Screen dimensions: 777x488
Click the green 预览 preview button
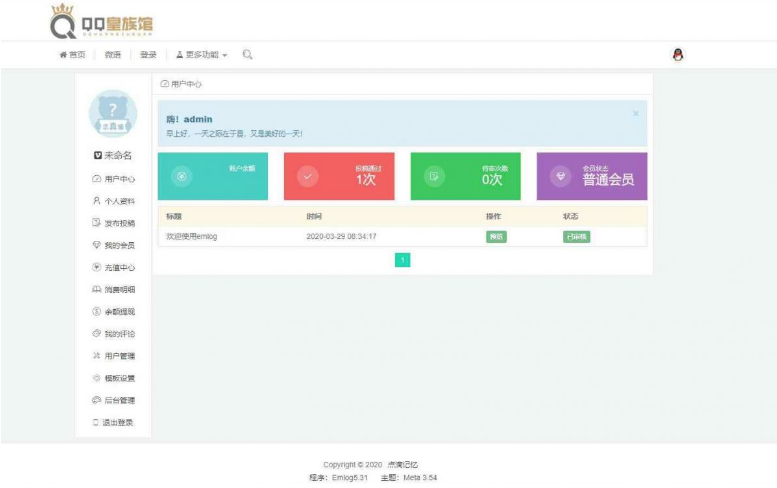tap(496, 237)
